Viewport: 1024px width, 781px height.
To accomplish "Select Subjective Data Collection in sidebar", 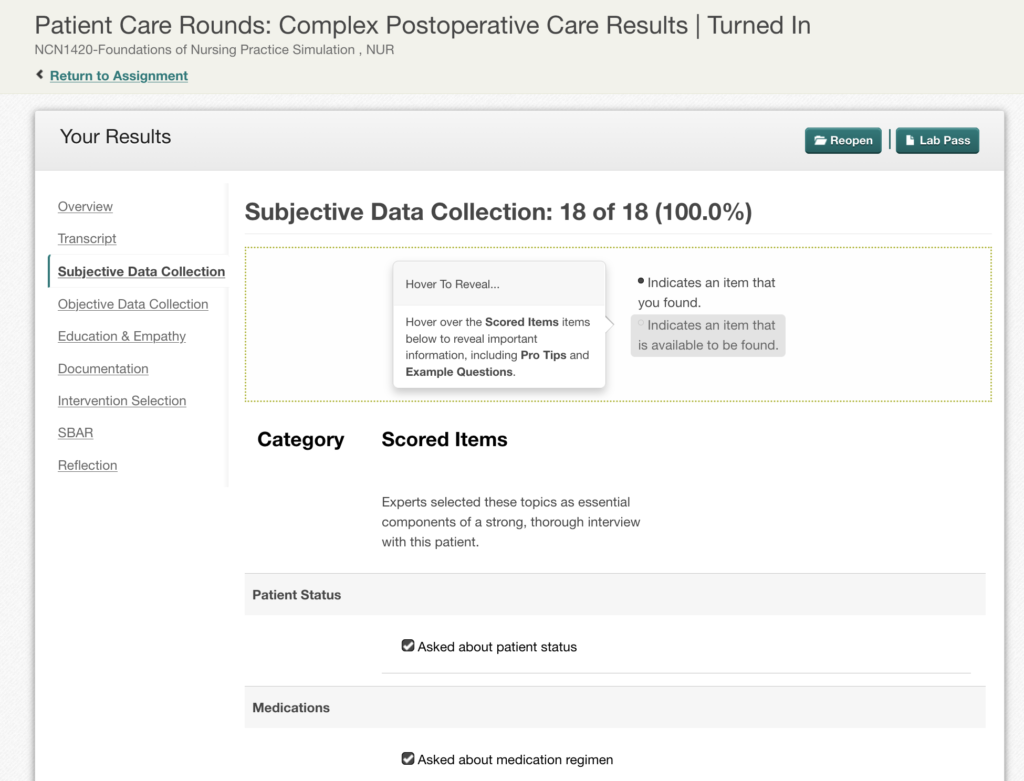I will [141, 272].
